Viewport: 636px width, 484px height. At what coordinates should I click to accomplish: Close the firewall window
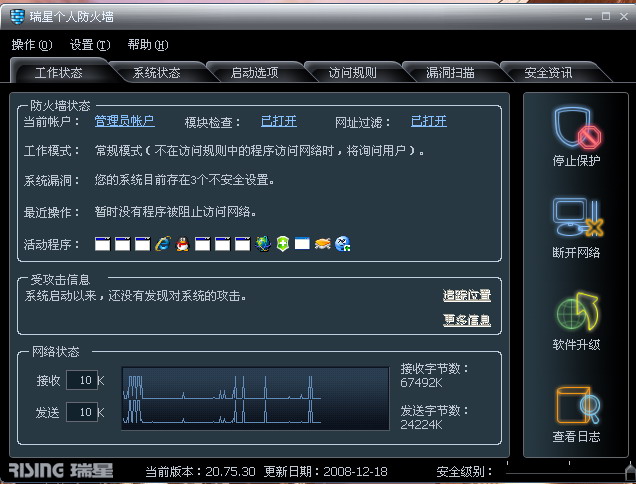tap(624, 16)
